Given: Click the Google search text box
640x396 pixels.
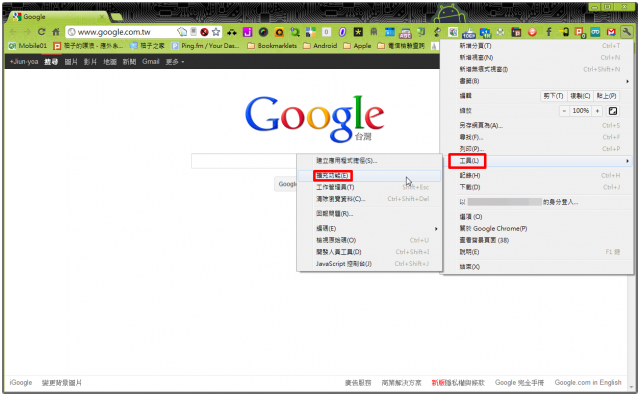Looking at the screenshot, I should pyautogui.click(x=244, y=161).
